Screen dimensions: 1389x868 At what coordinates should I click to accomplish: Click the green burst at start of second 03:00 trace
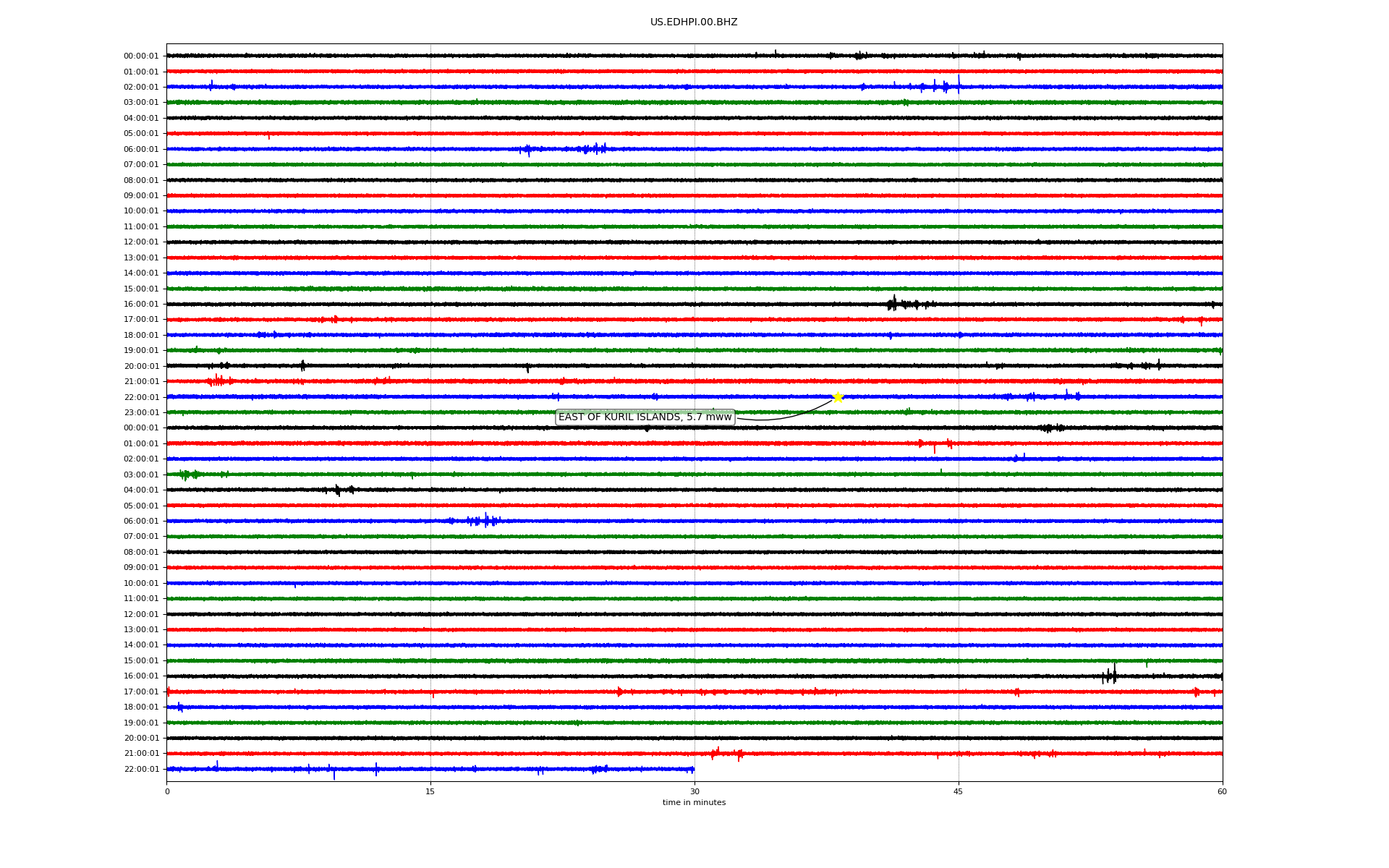coord(186,475)
